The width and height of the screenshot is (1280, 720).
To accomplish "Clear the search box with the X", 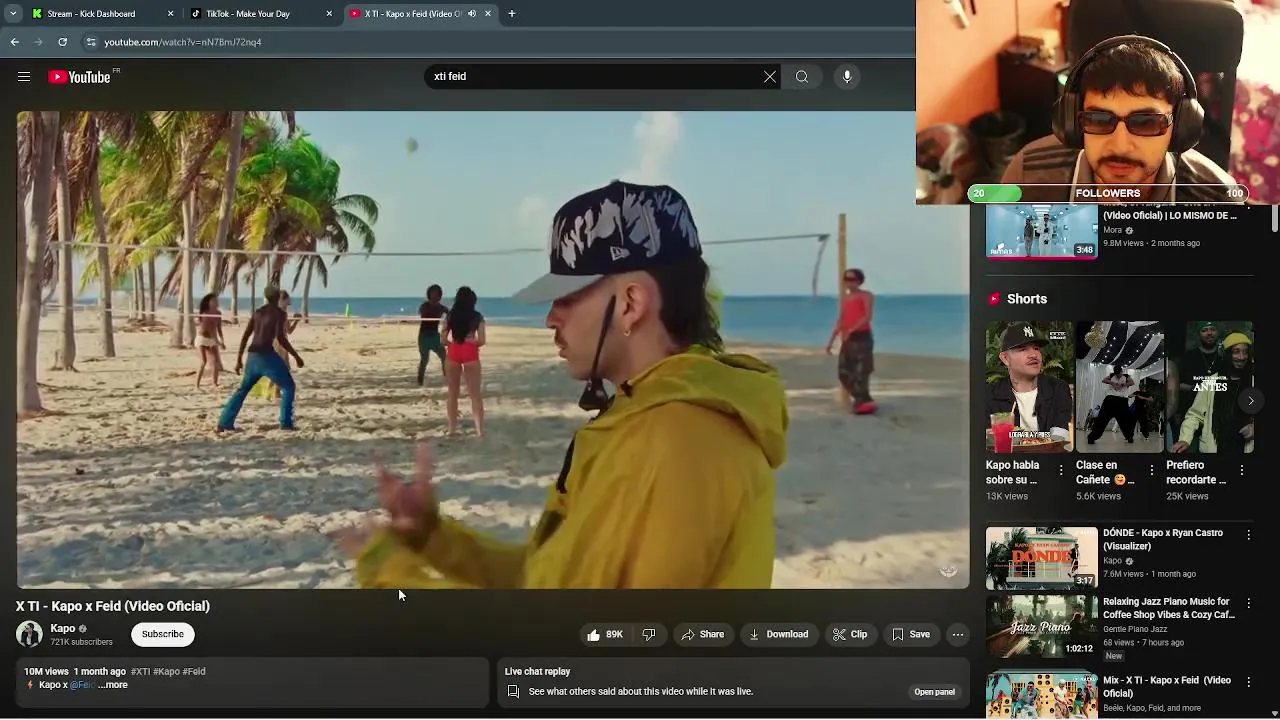I will [x=770, y=77].
